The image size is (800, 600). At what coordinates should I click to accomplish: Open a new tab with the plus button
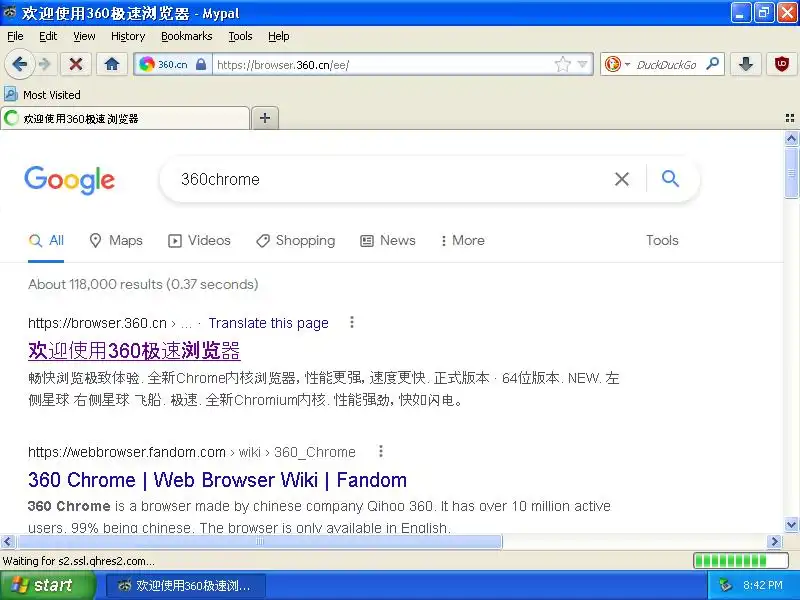click(x=265, y=118)
